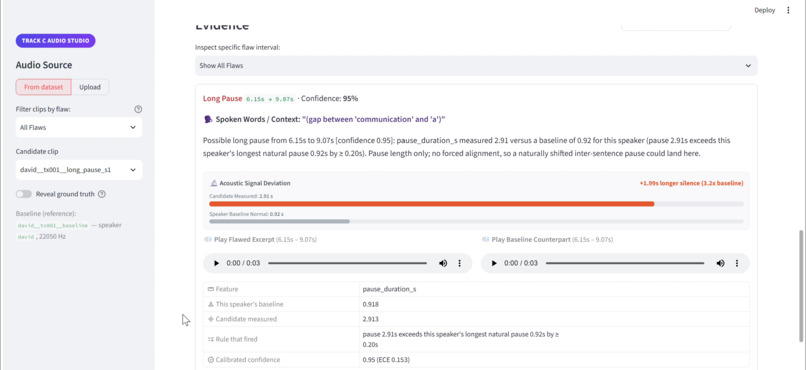Click the Rule that fired row icon
806x370 pixels.
coord(211,339)
